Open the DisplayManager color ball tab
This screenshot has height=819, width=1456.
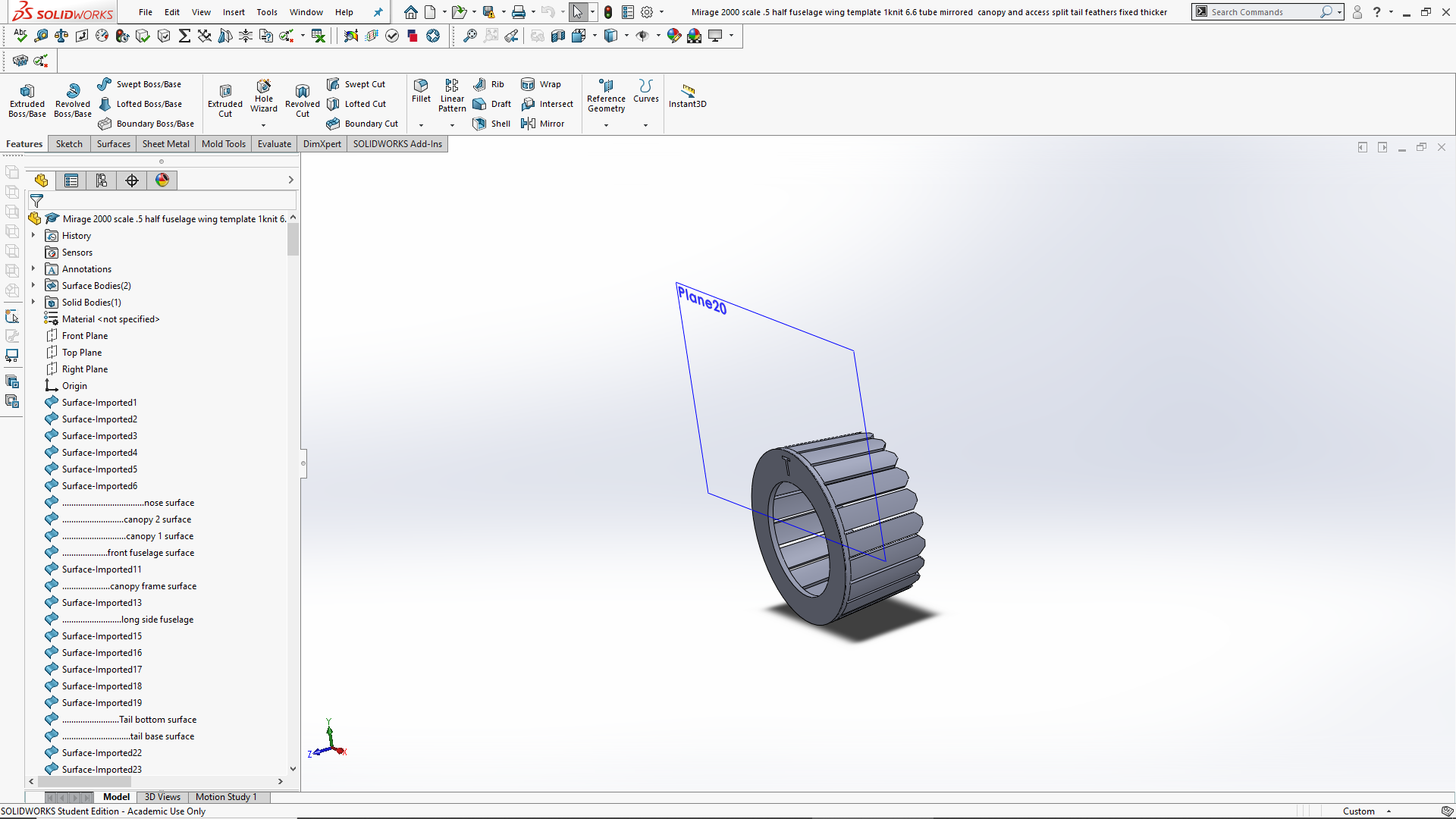(162, 180)
